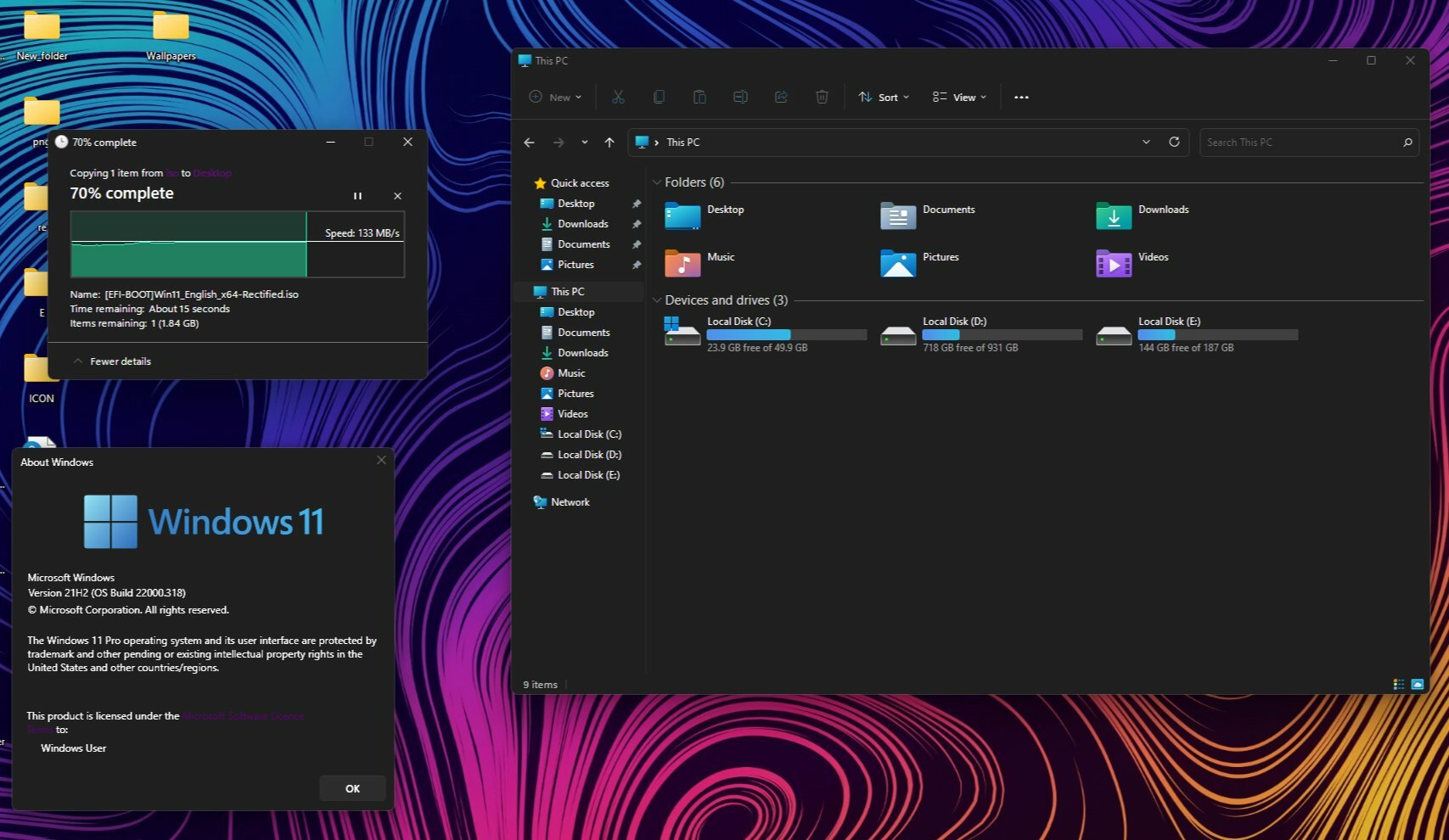The height and width of the screenshot is (840, 1449).
Task: Open the Desktop folder in the Folders group
Action: click(704, 216)
